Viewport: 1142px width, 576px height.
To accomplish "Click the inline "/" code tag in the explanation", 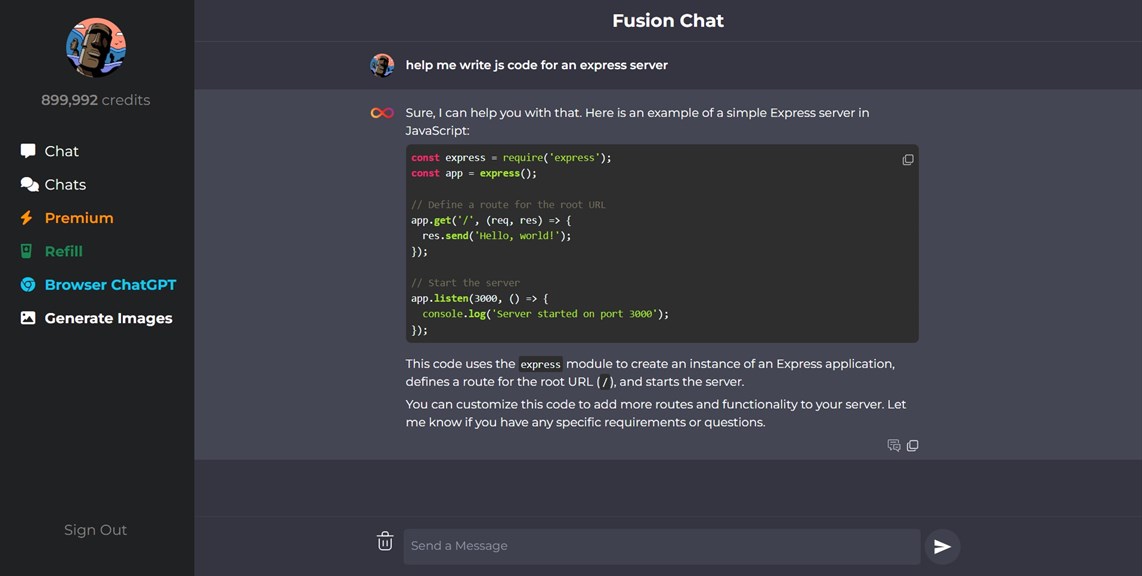I will tap(604, 382).
